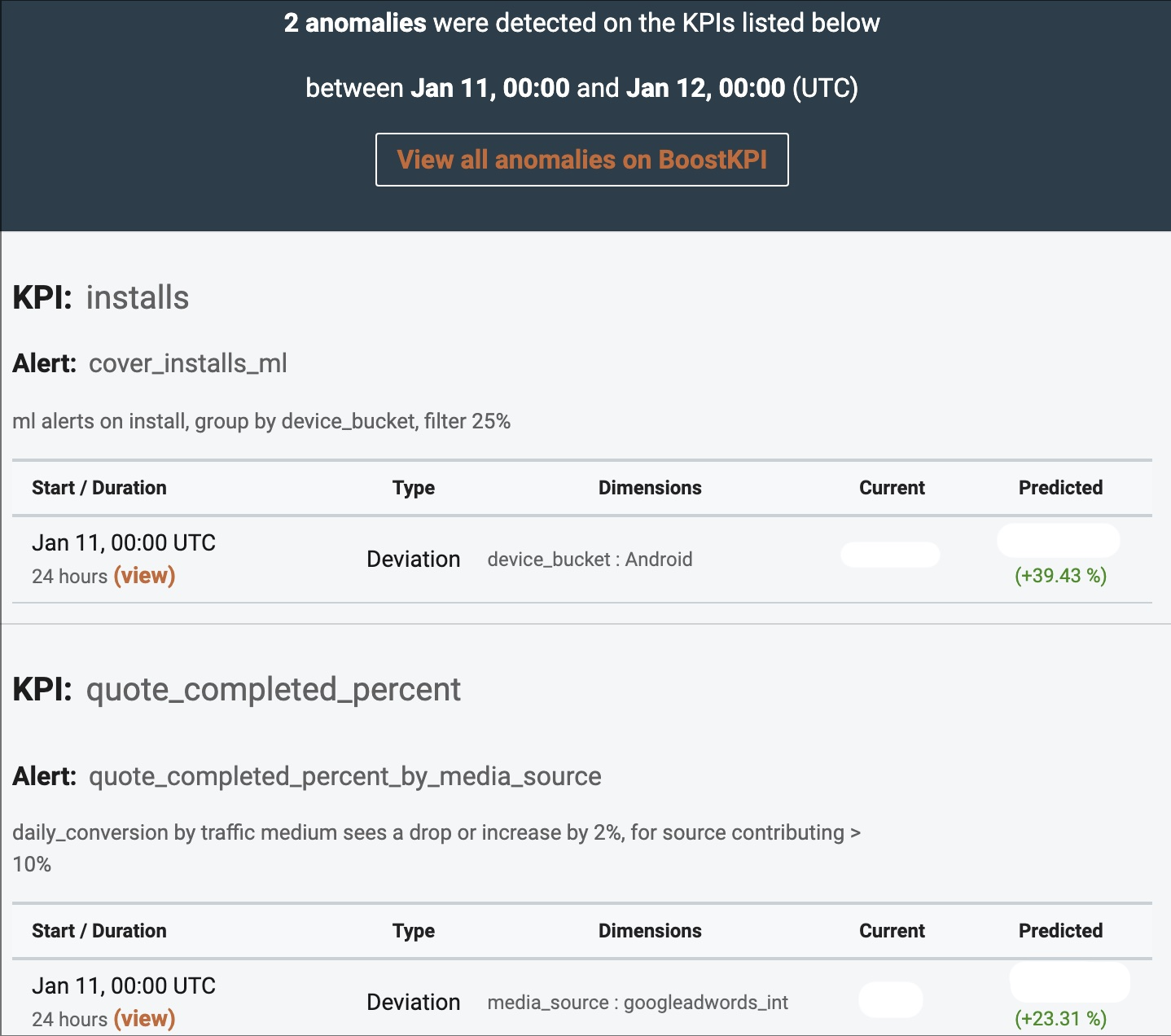Select the 'installs' KPI name
This screenshot has width=1171, height=1036.
[x=138, y=297]
